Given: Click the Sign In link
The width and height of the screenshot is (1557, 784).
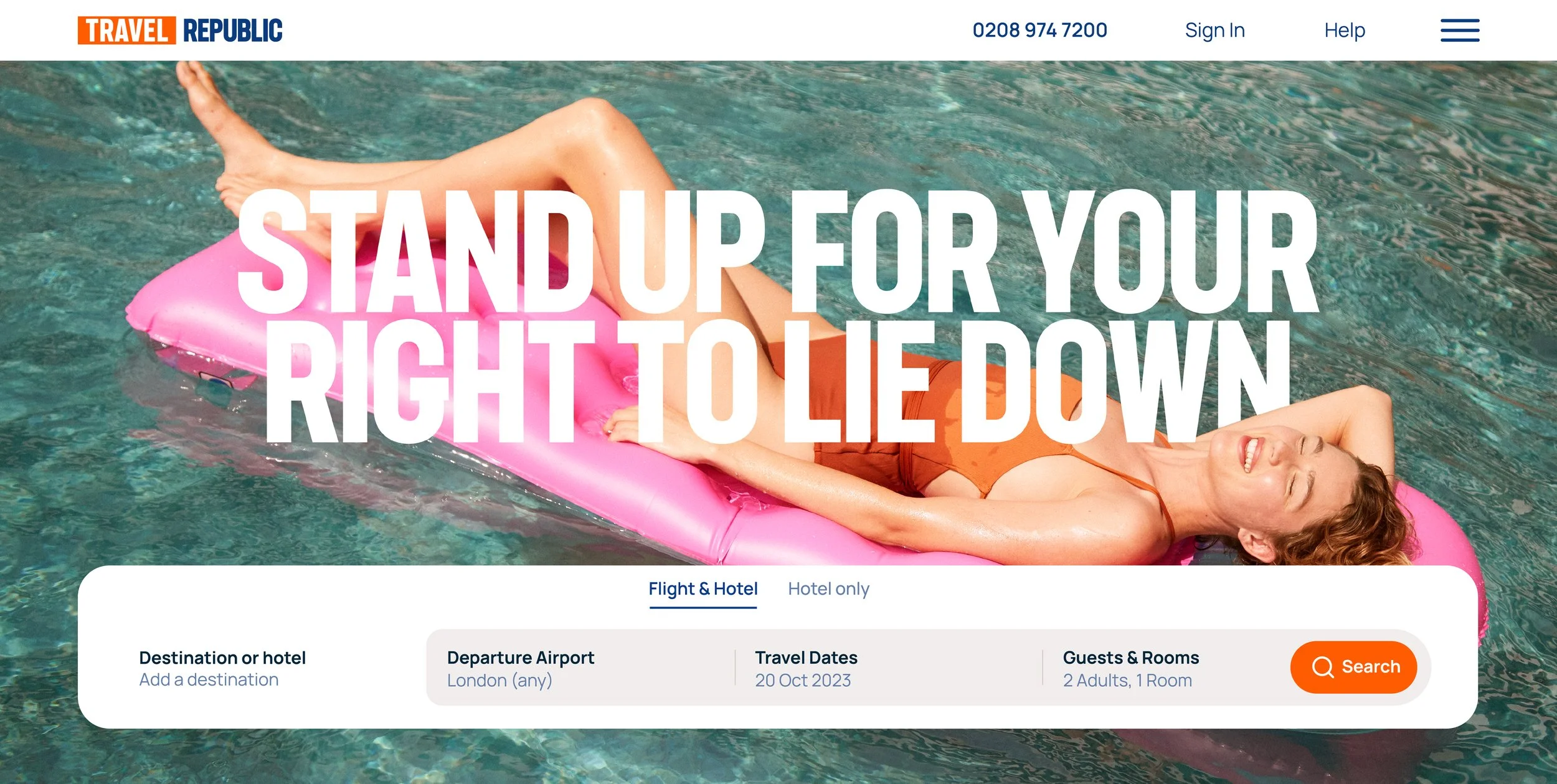Looking at the screenshot, I should [1214, 31].
